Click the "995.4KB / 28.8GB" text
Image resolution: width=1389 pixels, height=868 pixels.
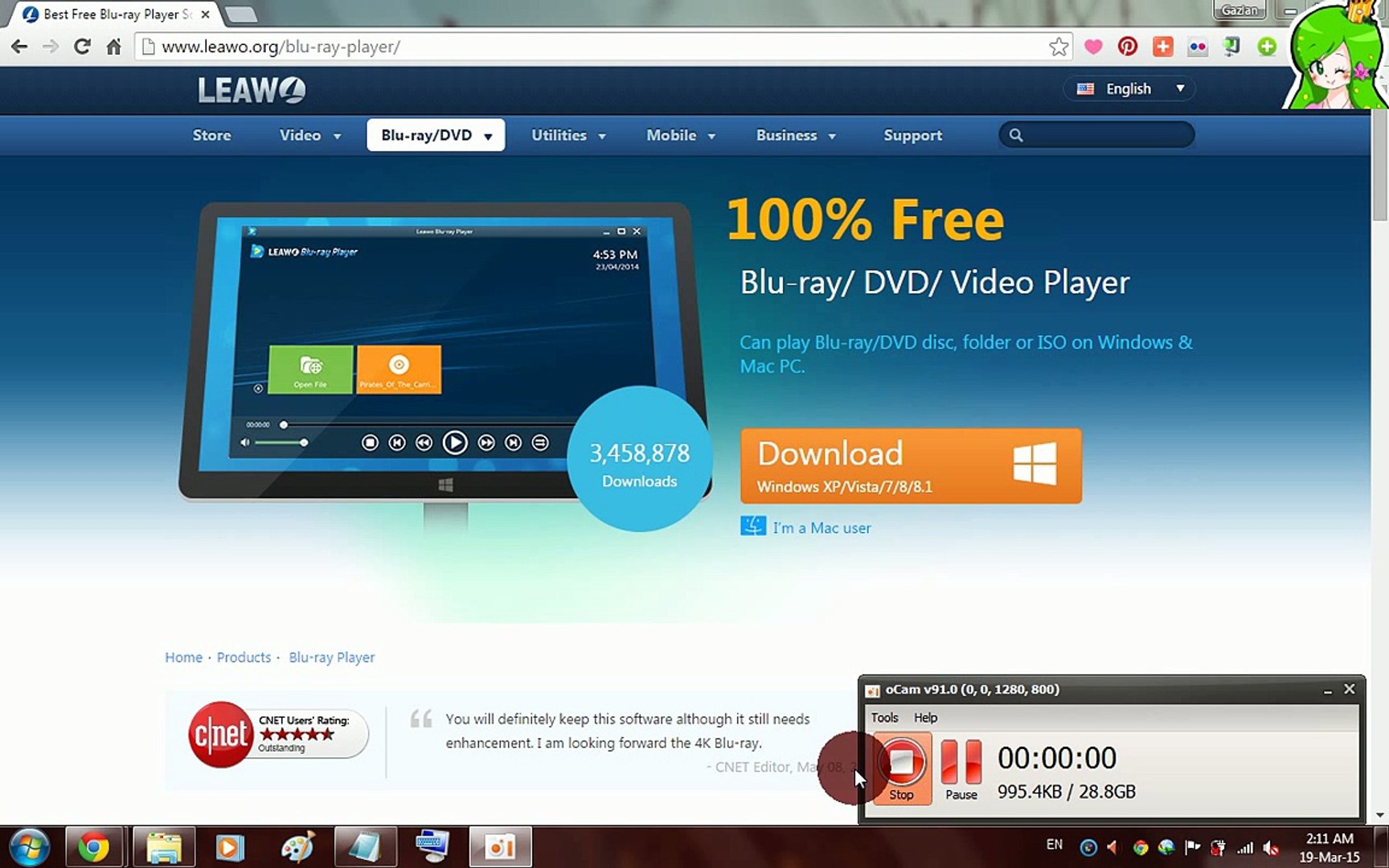pyautogui.click(x=1066, y=792)
